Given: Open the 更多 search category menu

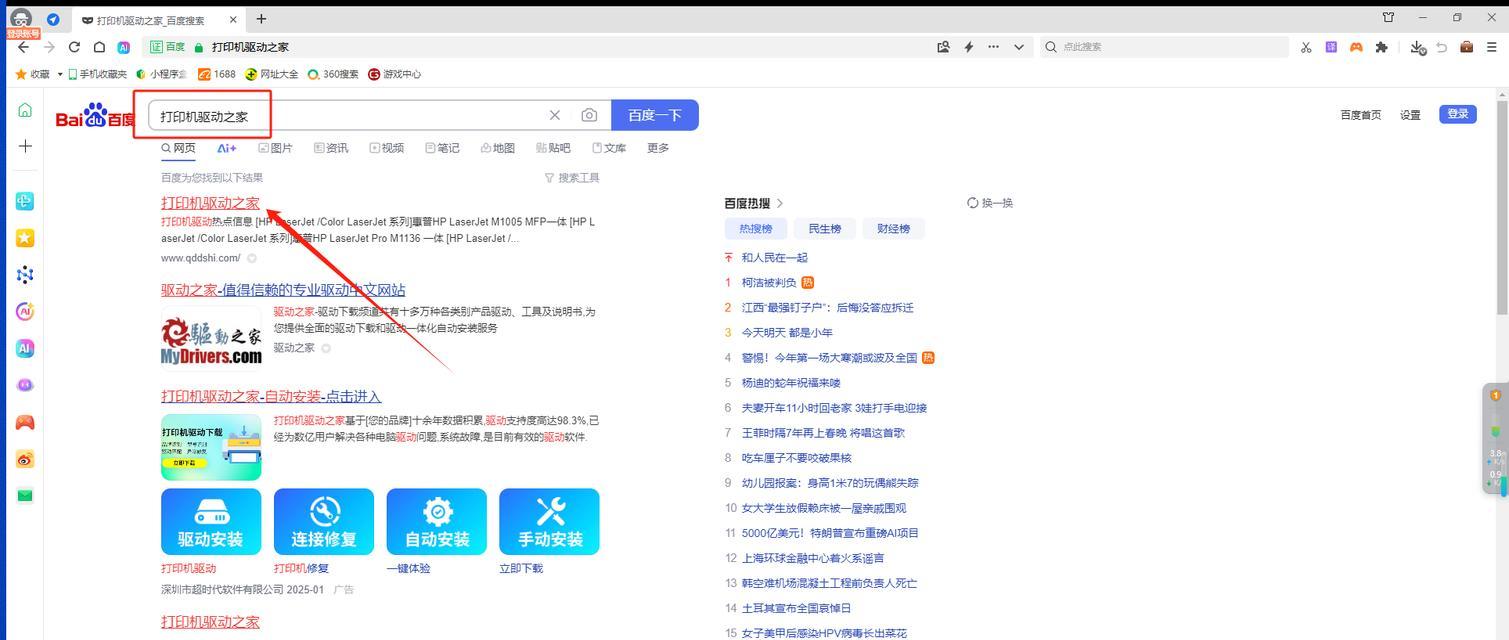Looking at the screenshot, I should pos(658,148).
